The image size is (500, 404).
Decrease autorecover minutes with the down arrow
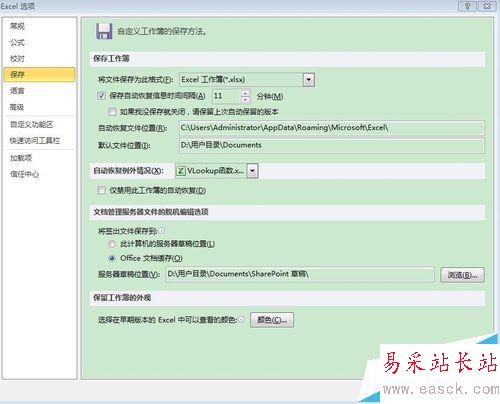[246, 99]
